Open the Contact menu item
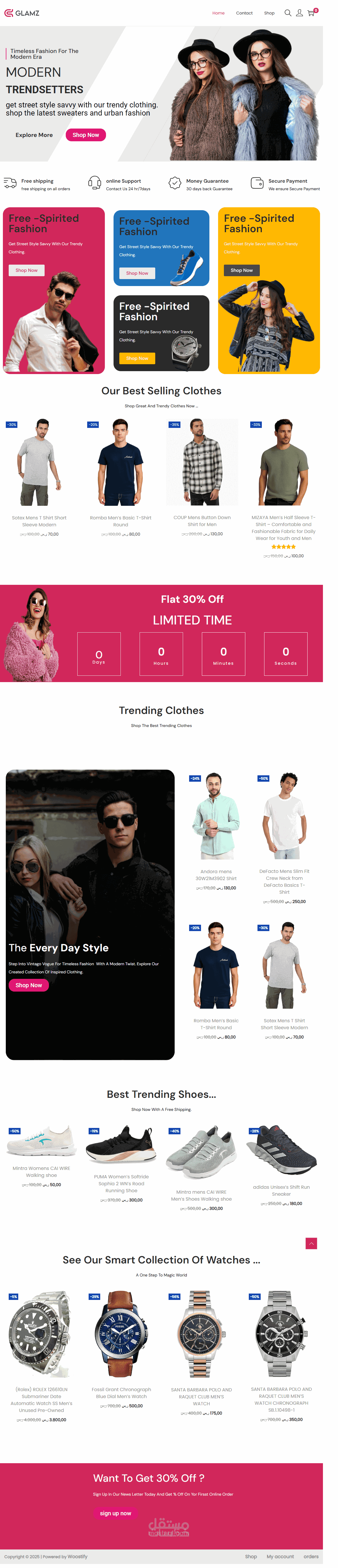The height and width of the screenshot is (1568, 338). (x=244, y=13)
